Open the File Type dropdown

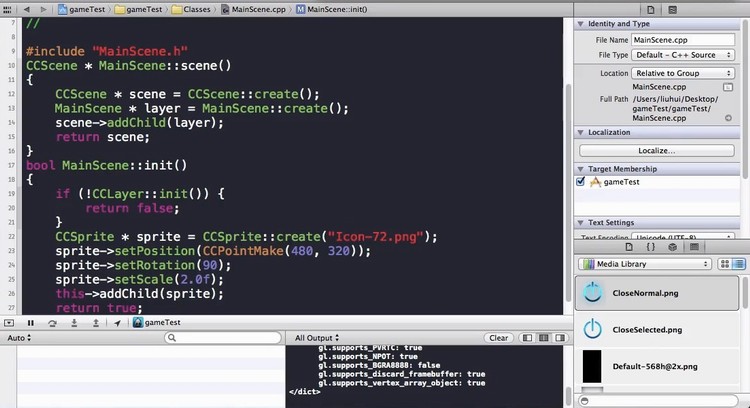683,55
